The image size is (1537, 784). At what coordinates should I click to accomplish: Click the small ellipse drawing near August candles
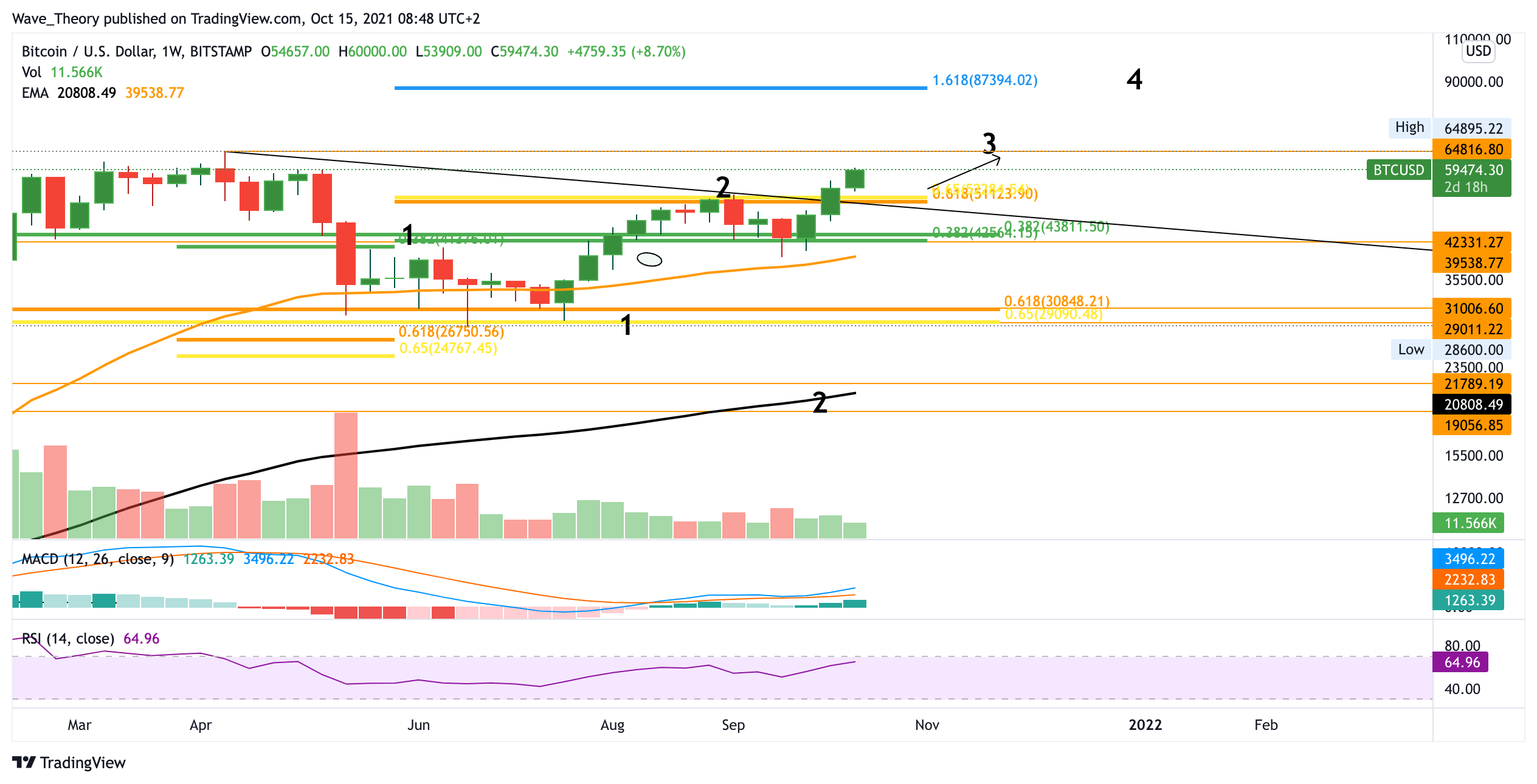pyautogui.click(x=649, y=260)
